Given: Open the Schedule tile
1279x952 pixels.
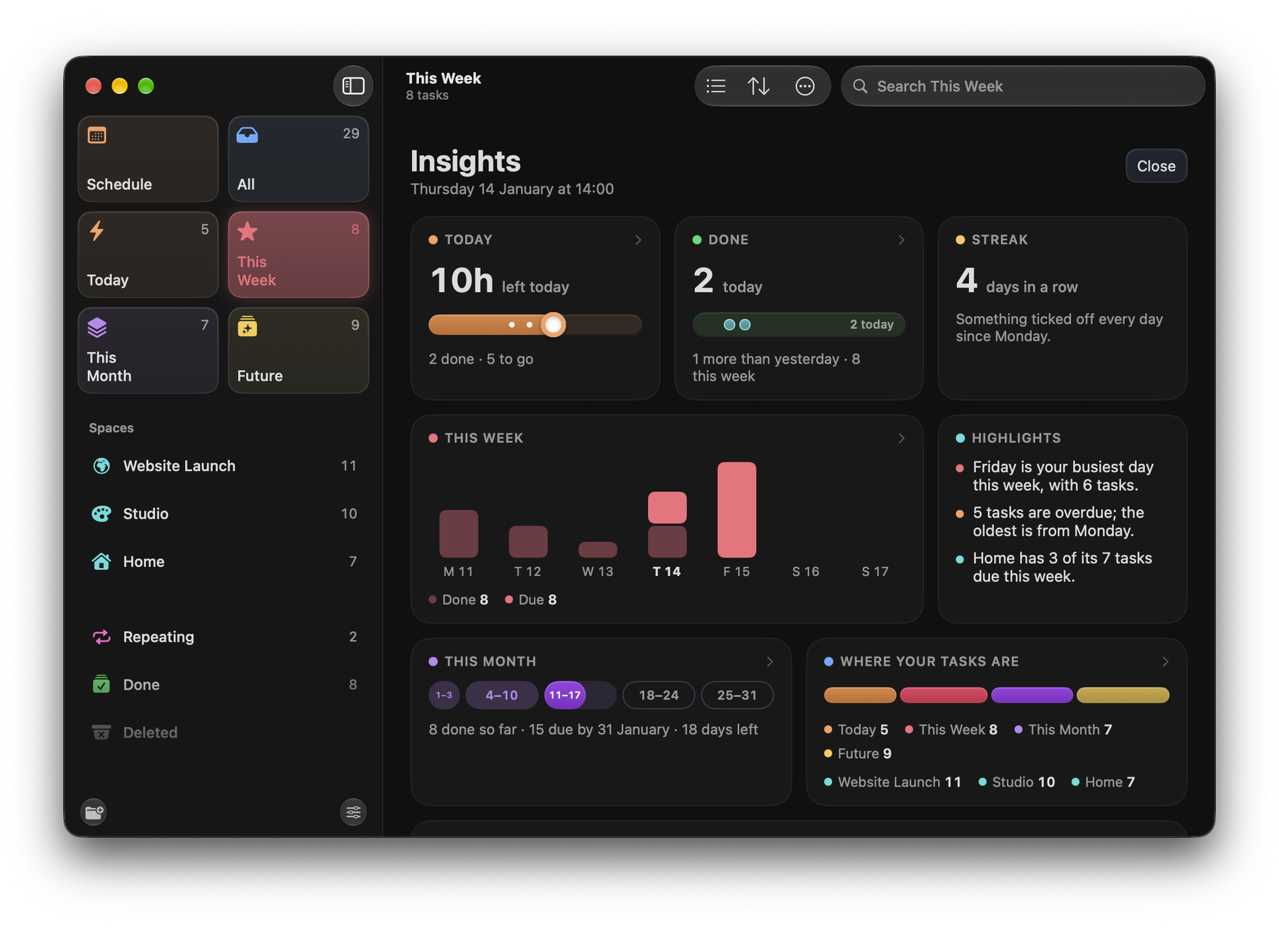Looking at the screenshot, I should pos(148,158).
